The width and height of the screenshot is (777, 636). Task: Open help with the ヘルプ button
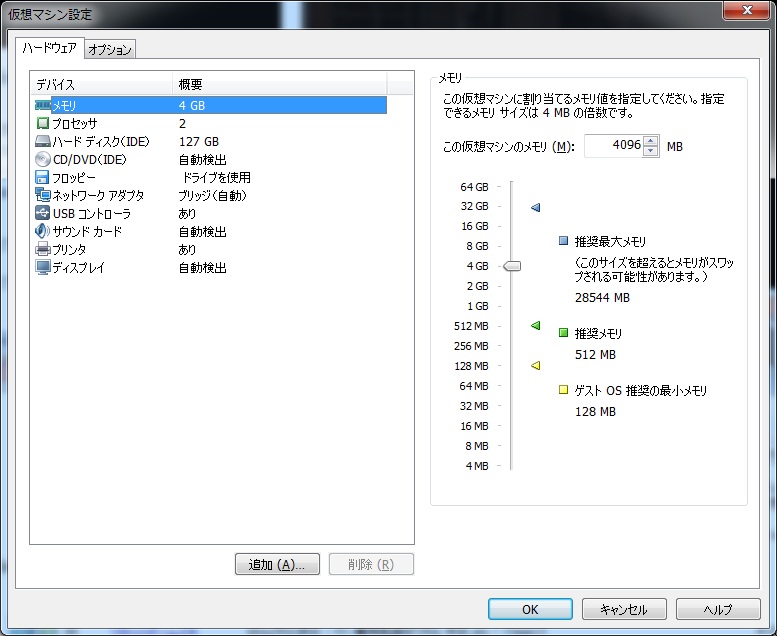(x=718, y=609)
